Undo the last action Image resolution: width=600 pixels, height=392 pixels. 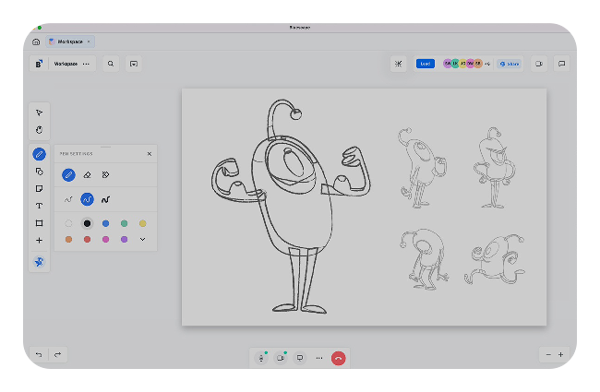pyautogui.click(x=39, y=354)
